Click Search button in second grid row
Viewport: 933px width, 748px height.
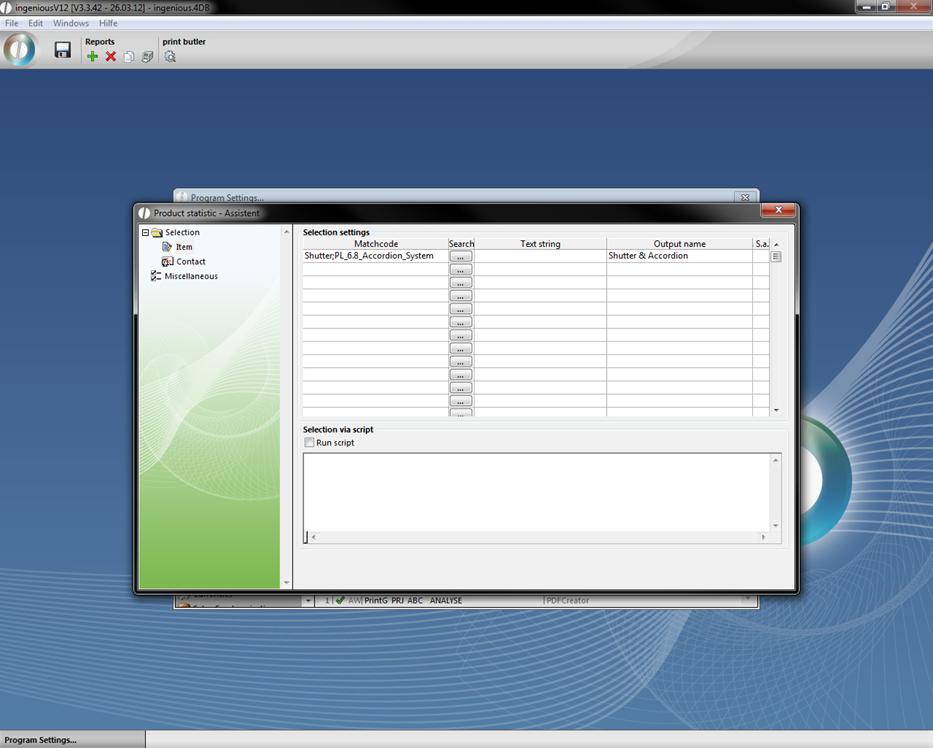click(460, 270)
